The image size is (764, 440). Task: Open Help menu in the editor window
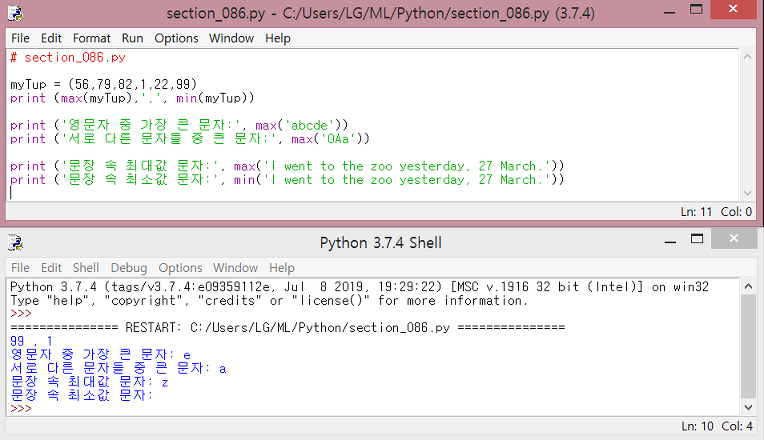278,38
